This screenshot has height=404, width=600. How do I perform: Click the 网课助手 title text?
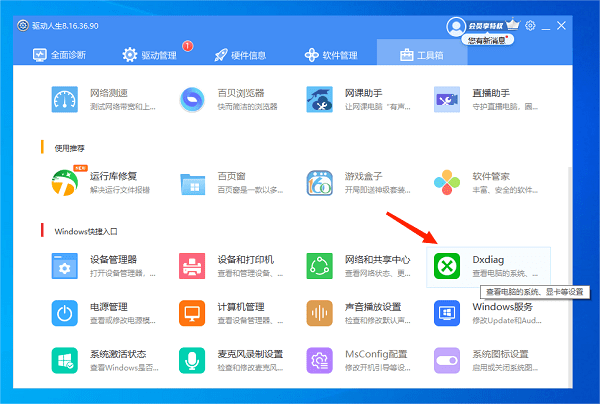pyautogui.click(x=364, y=93)
